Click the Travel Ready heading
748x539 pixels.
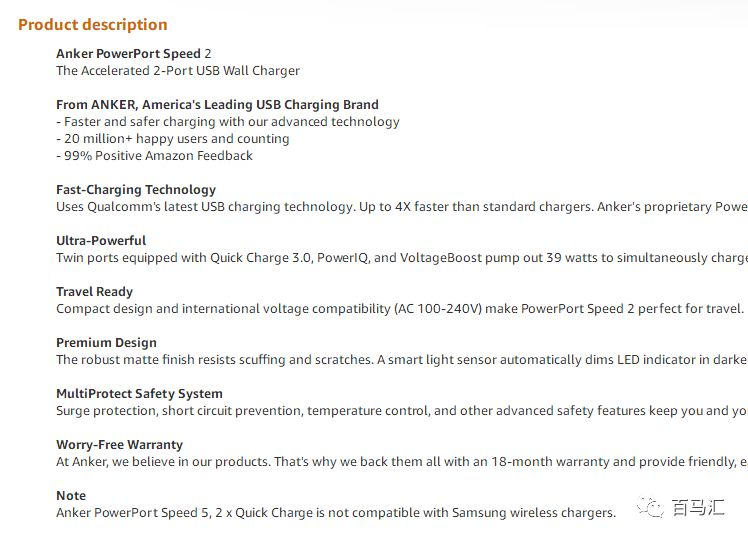pos(94,292)
